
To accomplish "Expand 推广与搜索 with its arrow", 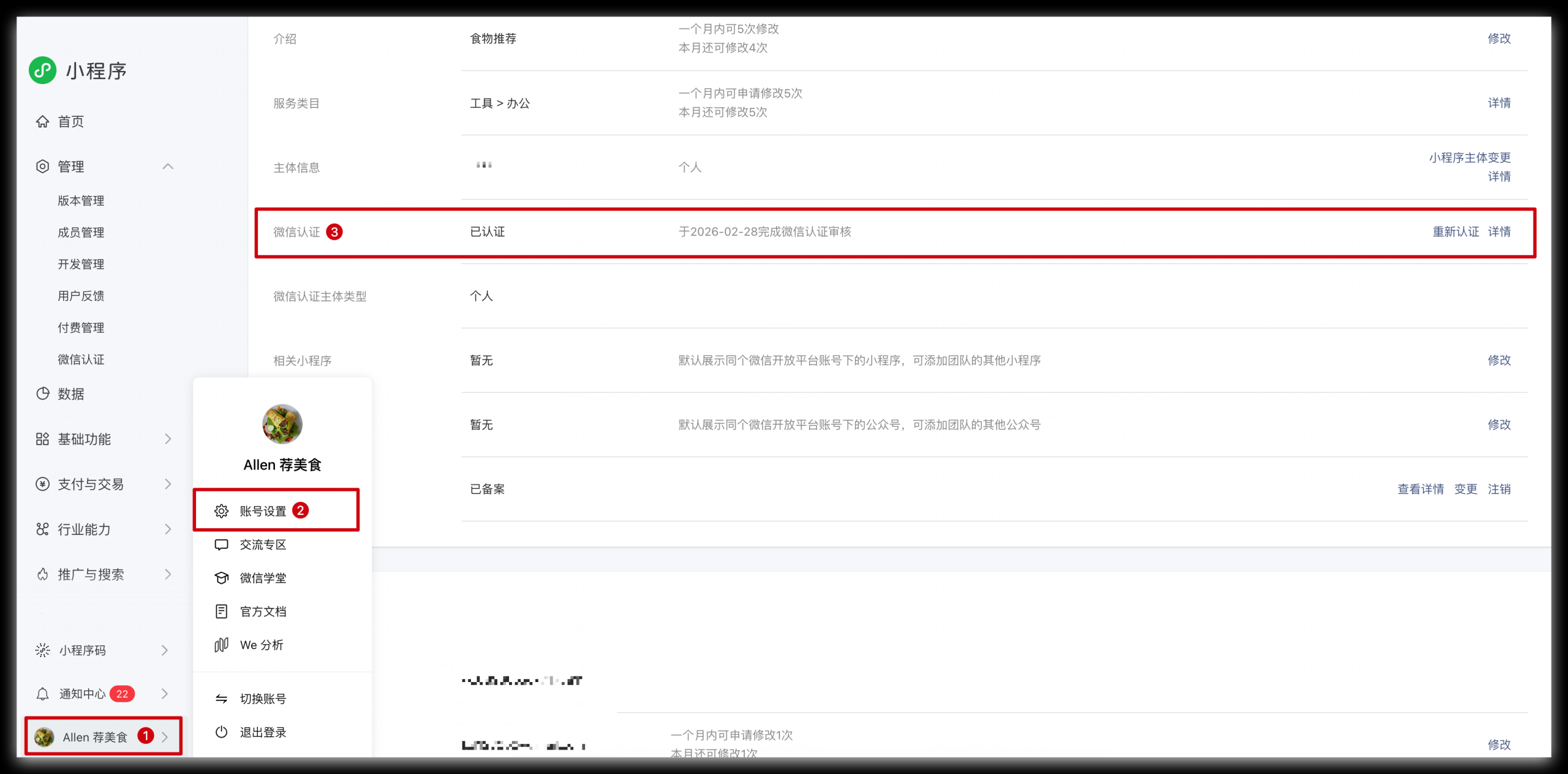I will coord(168,574).
